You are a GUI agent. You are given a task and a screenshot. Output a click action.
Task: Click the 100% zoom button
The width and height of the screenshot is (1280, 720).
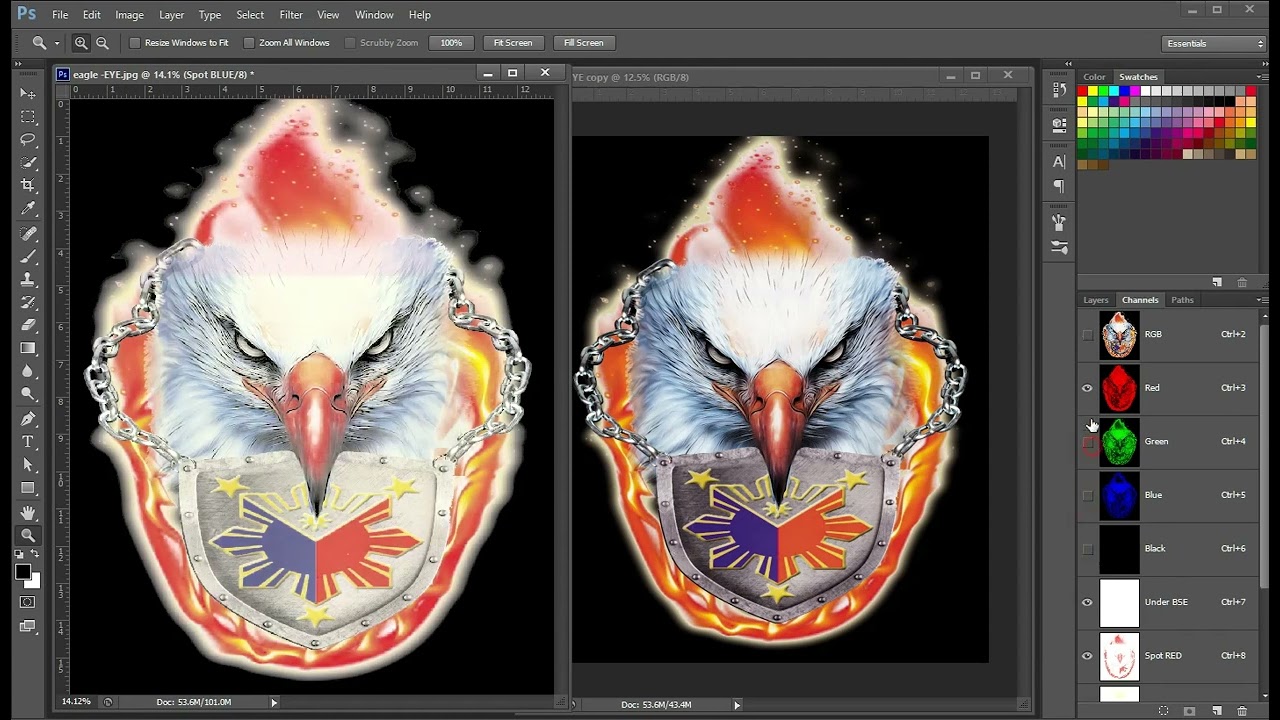[451, 43]
